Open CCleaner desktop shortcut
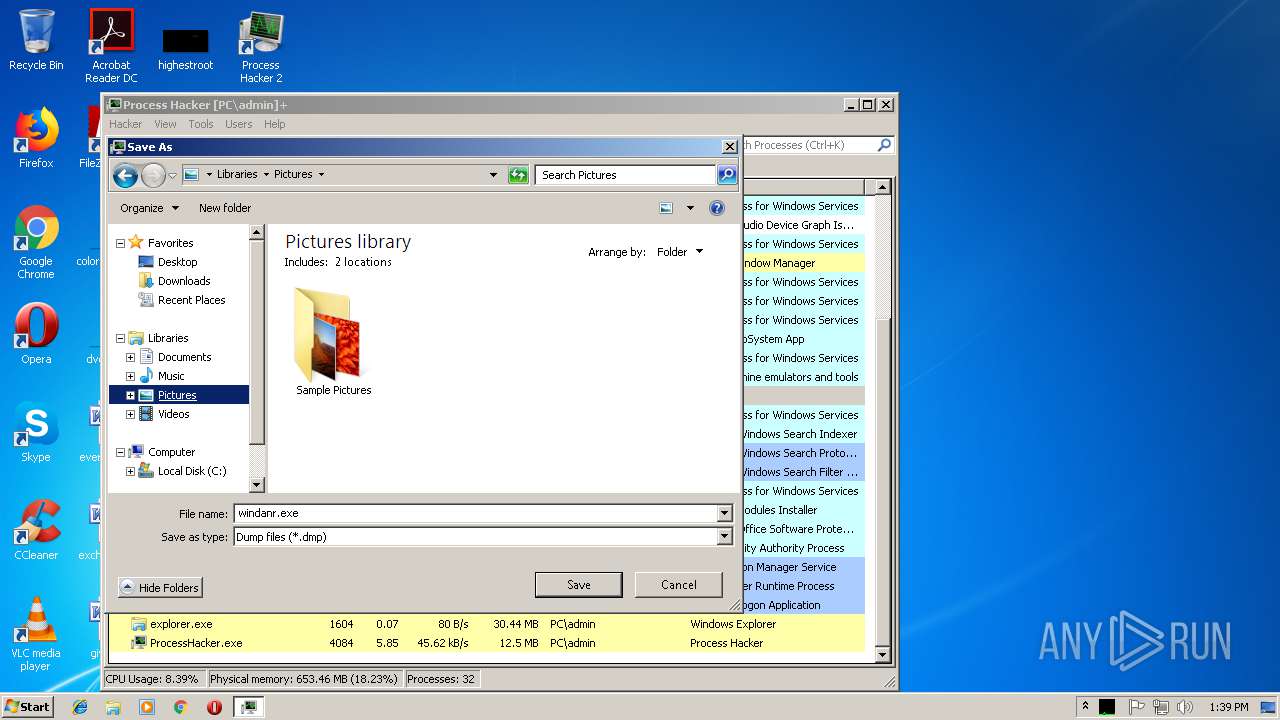Image resolution: width=1280 pixels, height=720 pixels. (x=36, y=530)
